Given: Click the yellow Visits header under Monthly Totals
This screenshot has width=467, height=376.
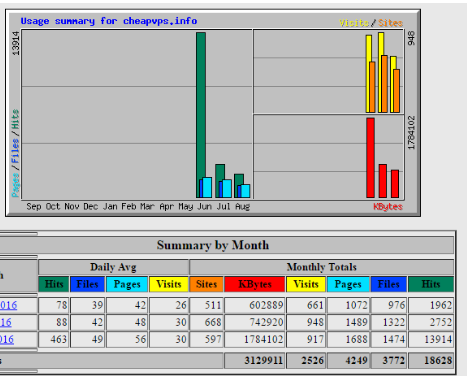Looking at the screenshot, I should [306, 284].
